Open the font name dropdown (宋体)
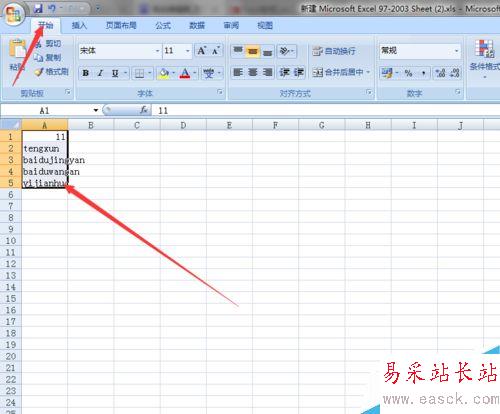This screenshot has width=500, height=414. pos(157,51)
